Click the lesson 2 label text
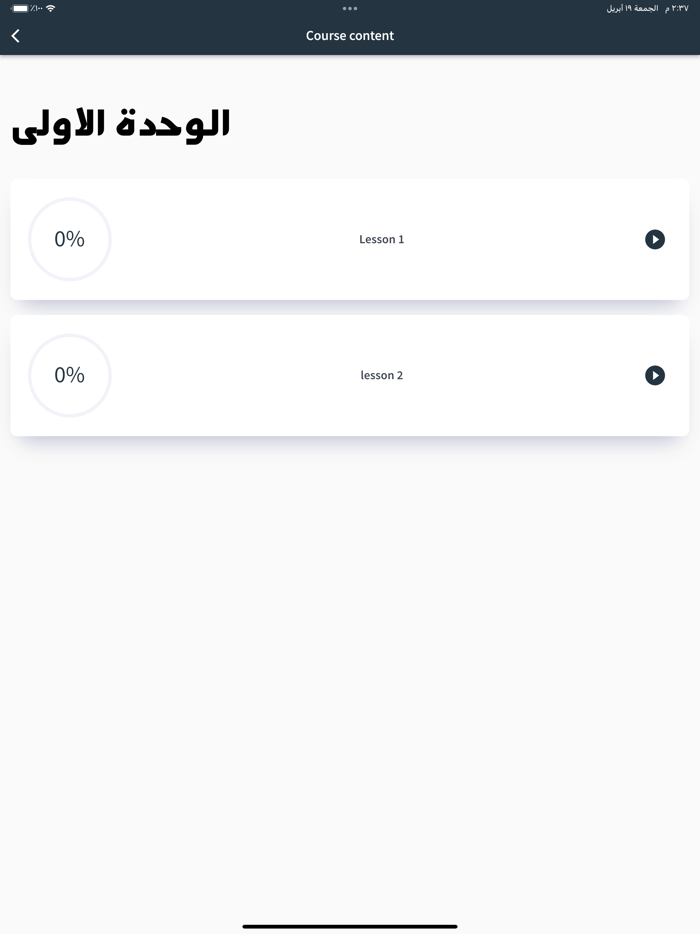The height and width of the screenshot is (934, 700). [381, 375]
